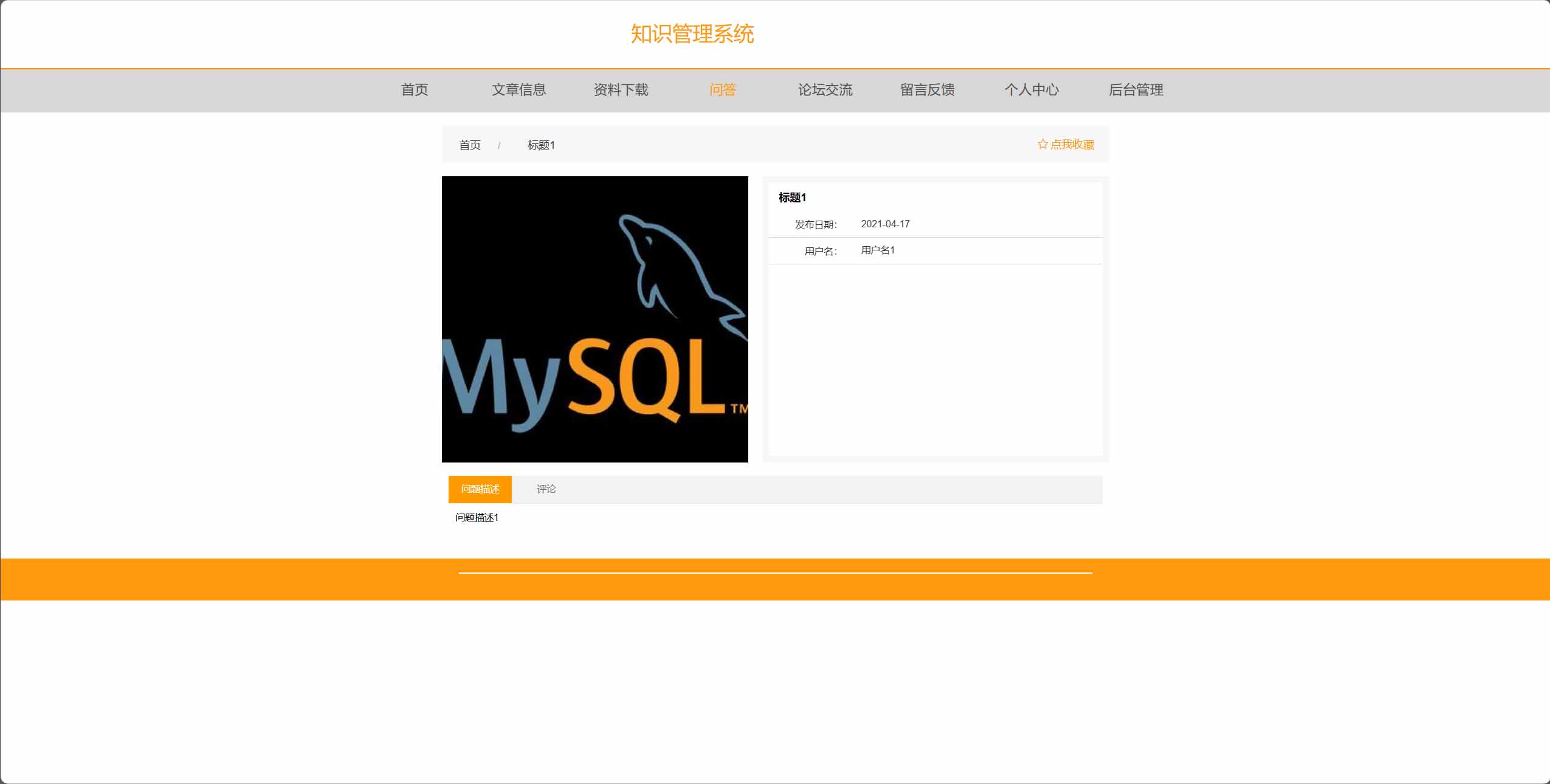Select the 问答 navigation item

point(723,90)
